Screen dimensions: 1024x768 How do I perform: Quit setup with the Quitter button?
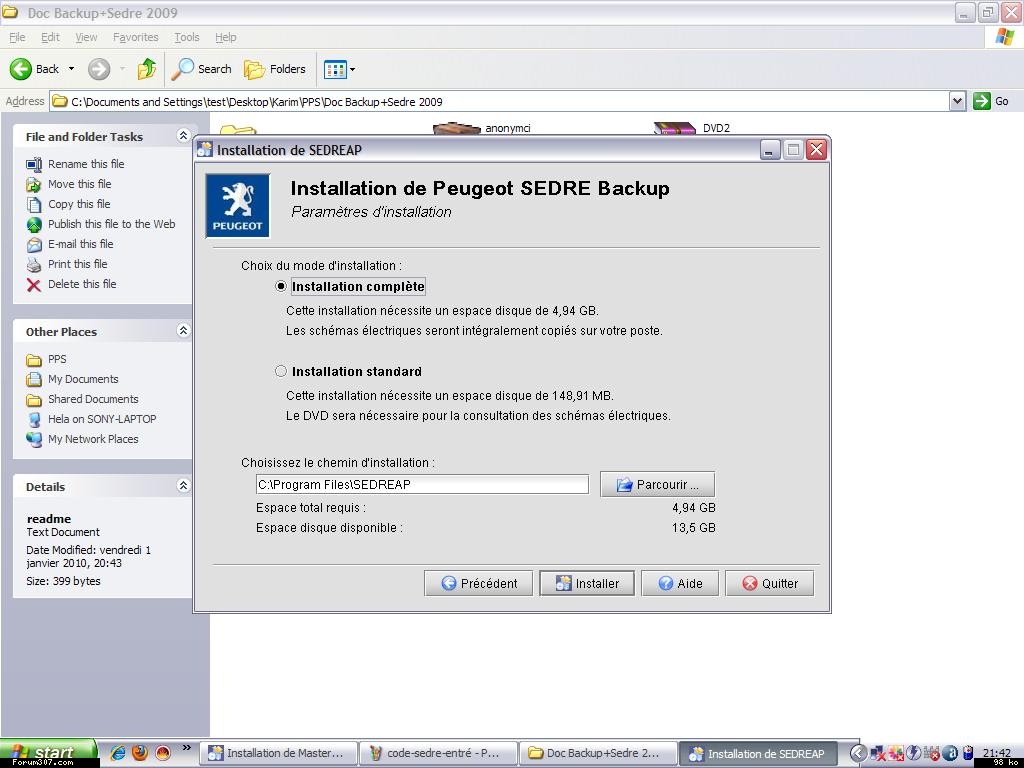[x=769, y=583]
